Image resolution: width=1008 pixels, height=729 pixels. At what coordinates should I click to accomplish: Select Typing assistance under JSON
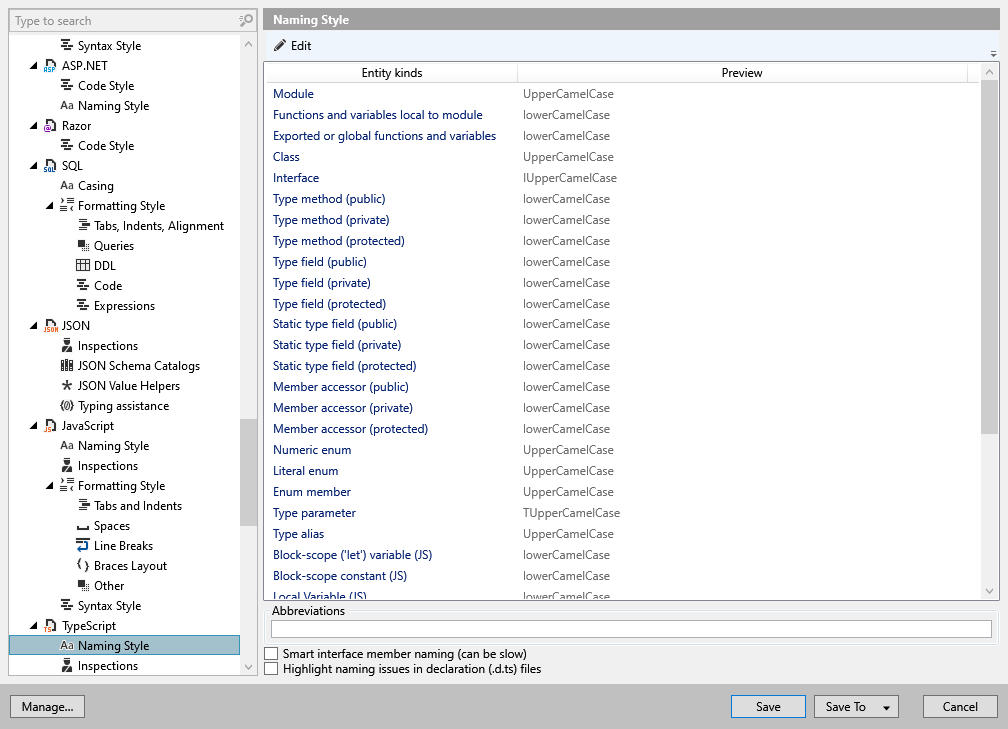click(123, 406)
